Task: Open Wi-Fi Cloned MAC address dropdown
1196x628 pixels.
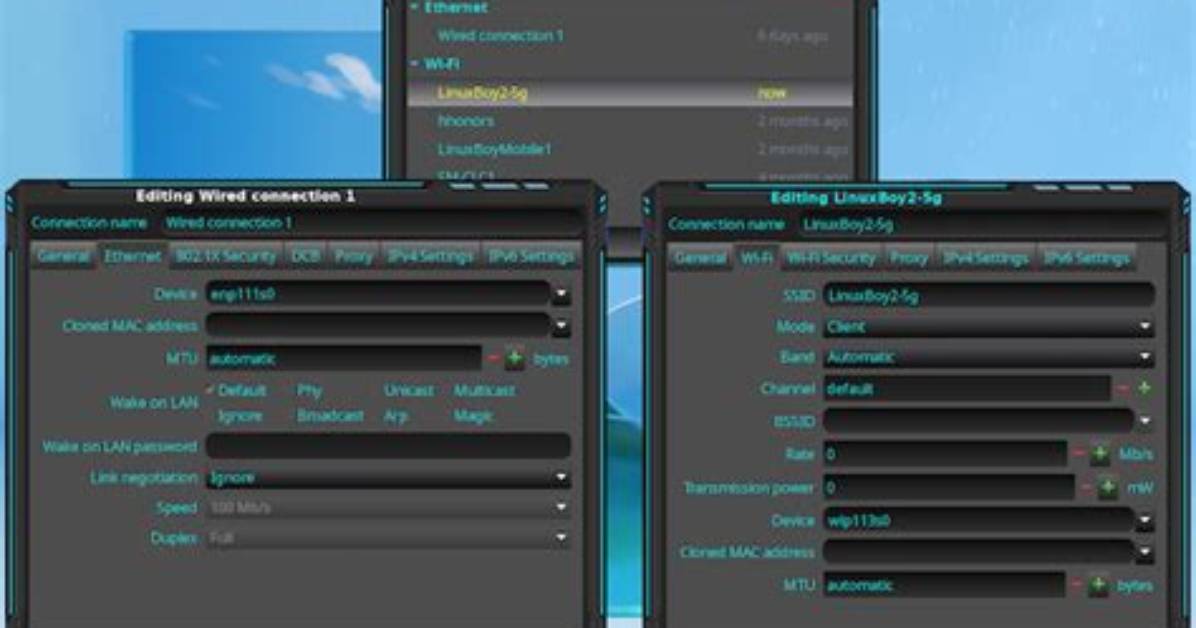Action: (x=1144, y=552)
